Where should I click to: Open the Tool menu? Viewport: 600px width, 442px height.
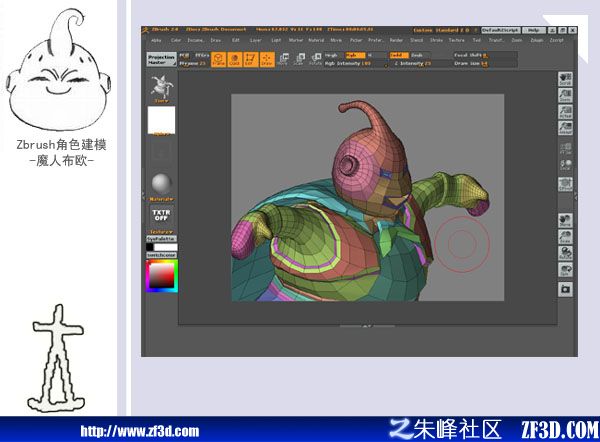(x=476, y=40)
